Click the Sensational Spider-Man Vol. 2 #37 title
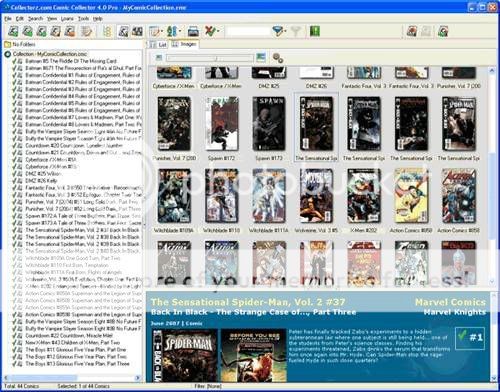Image resolution: width=500 pixels, height=392 pixels. point(248,302)
